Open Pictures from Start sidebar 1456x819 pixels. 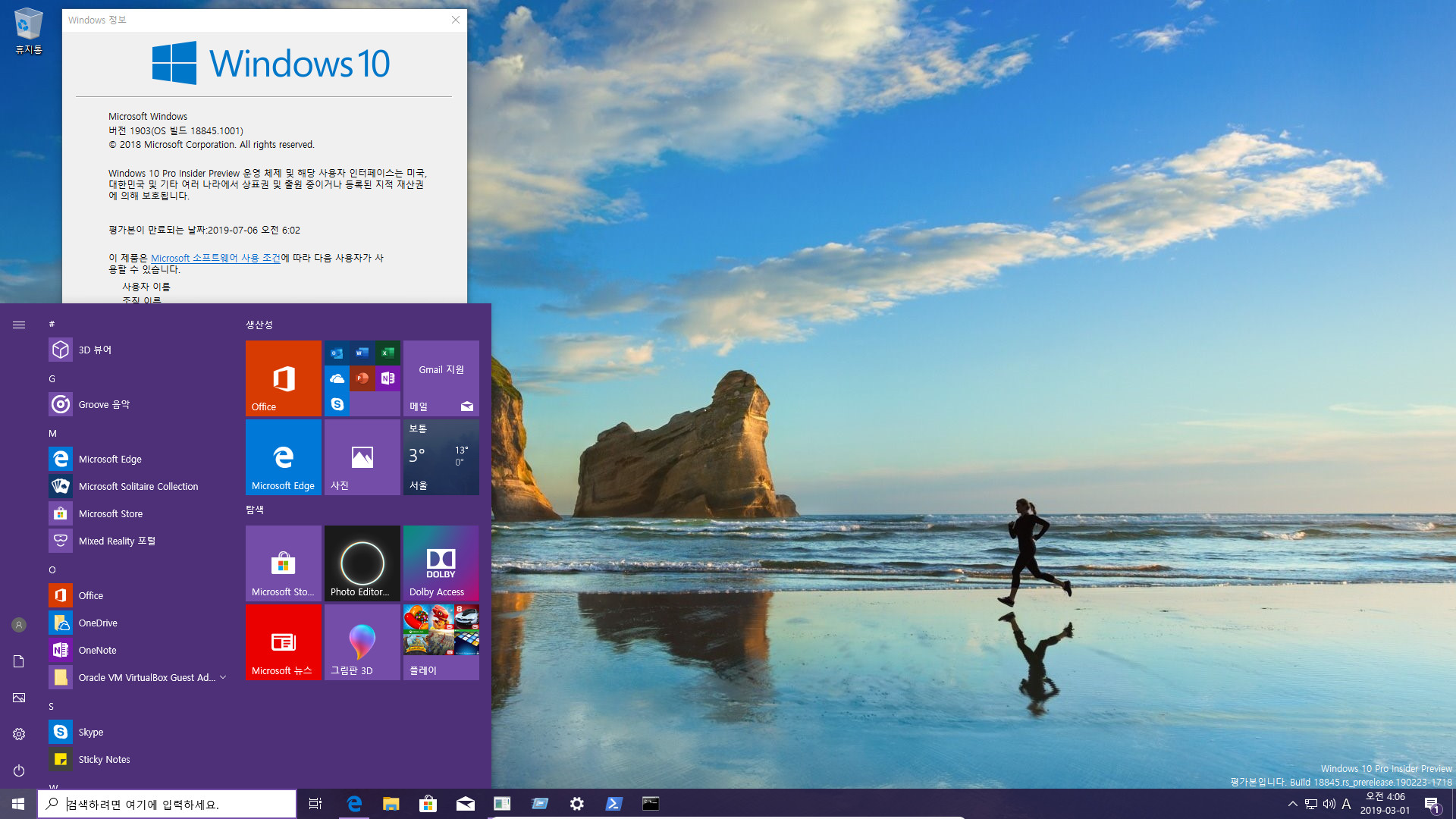point(19,698)
